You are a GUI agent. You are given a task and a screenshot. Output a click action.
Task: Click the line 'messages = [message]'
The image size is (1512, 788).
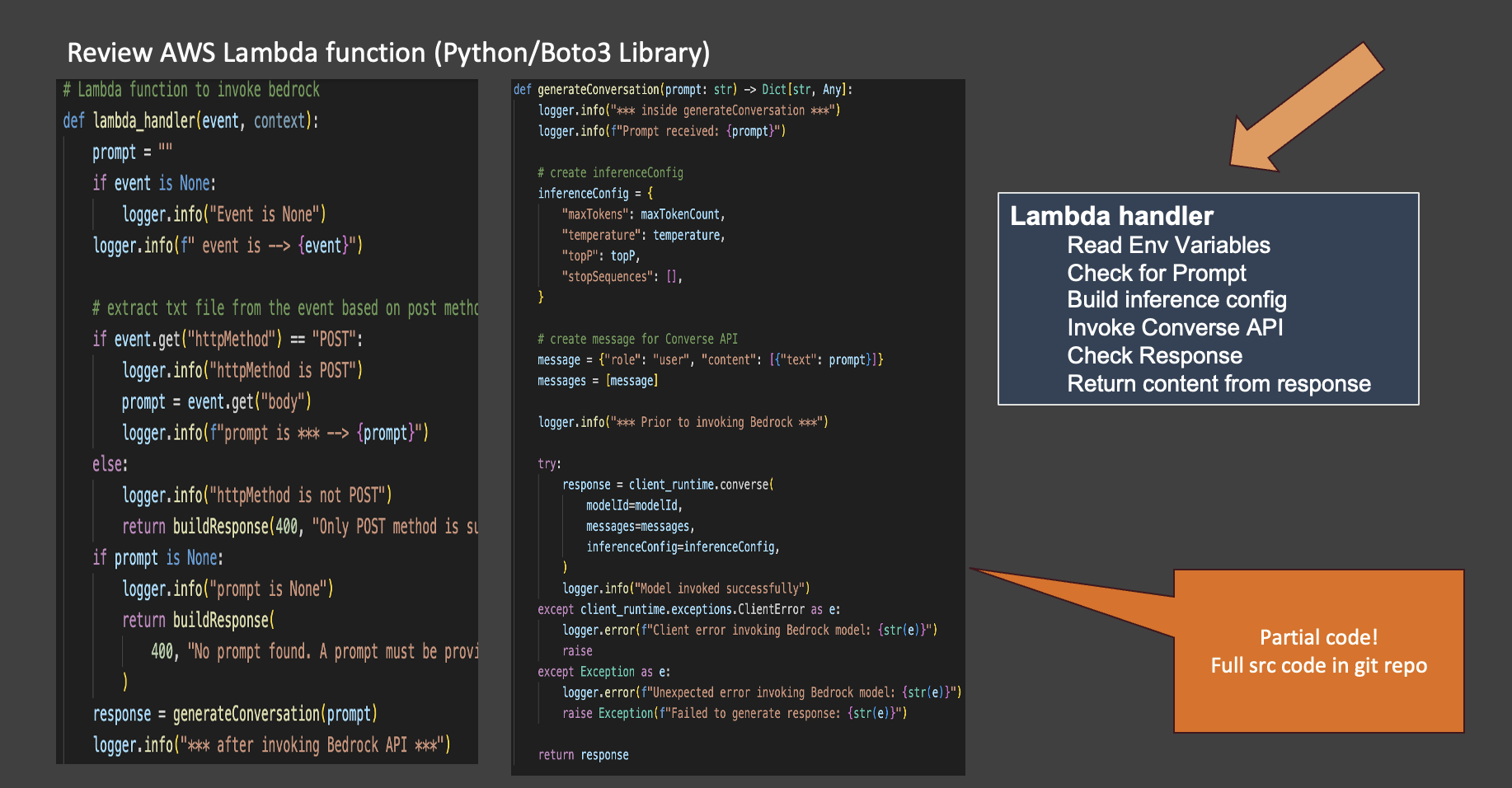coord(598,381)
